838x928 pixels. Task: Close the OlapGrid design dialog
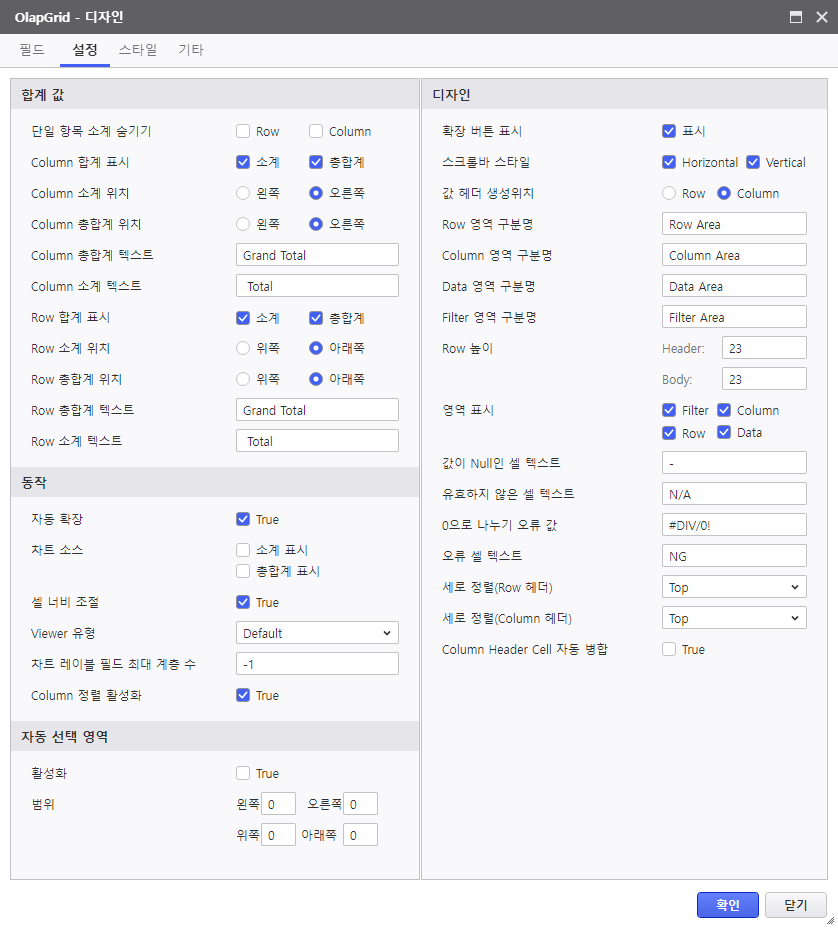(x=821, y=17)
